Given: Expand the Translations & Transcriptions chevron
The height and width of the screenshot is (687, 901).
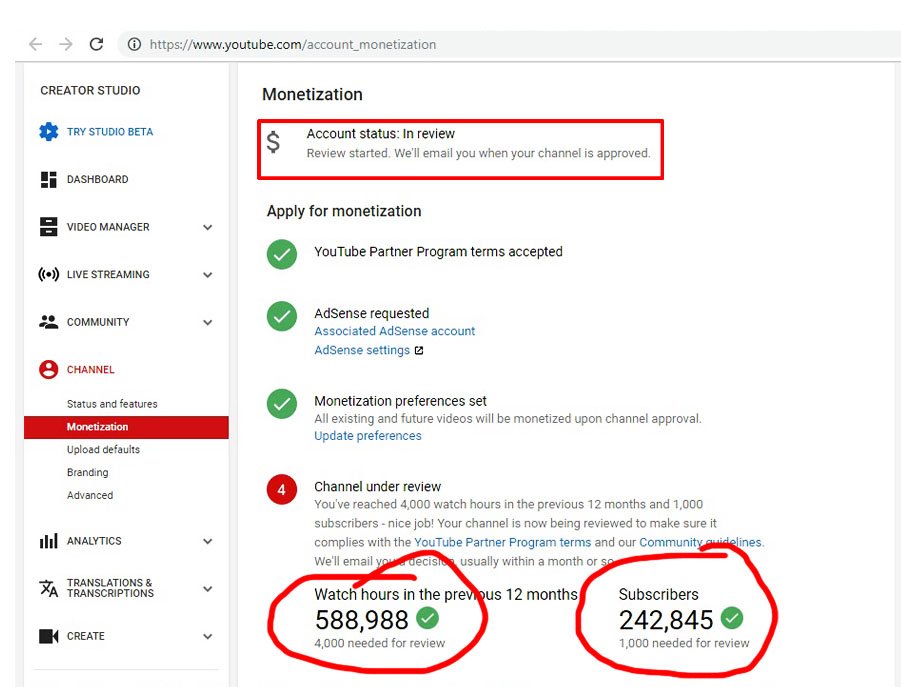Looking at the screenshot, I should pyautogui.click(x=207, y=589).
